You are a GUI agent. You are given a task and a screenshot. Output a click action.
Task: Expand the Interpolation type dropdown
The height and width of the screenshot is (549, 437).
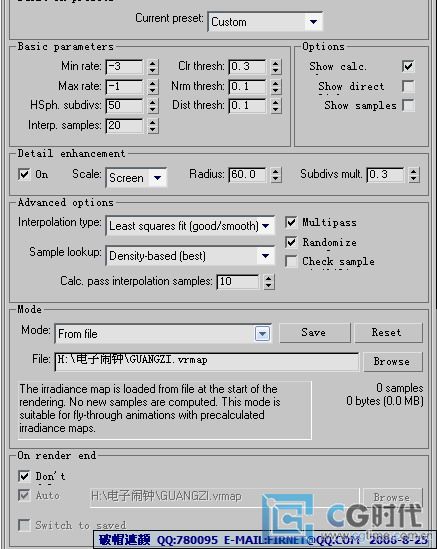pyautogui.click(x=190, y=226)
